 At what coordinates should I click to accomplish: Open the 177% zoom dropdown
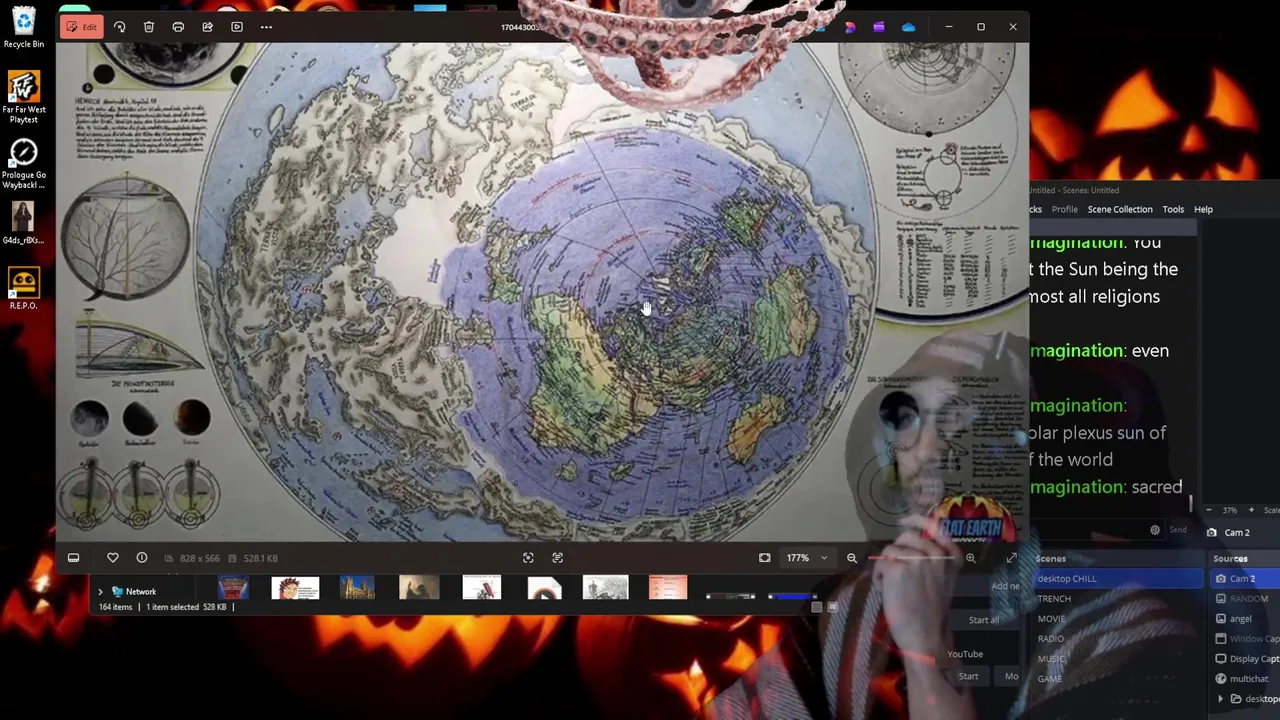pos(806,558)
